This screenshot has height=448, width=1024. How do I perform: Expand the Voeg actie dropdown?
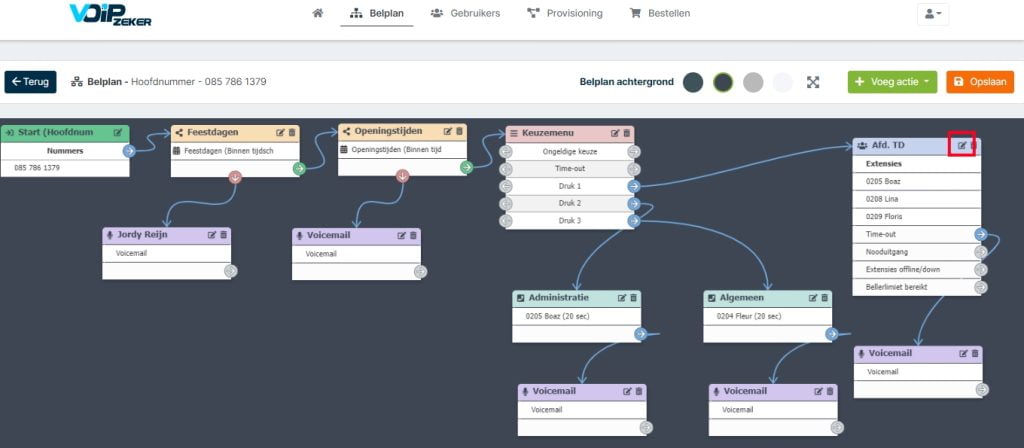[892, 82]
